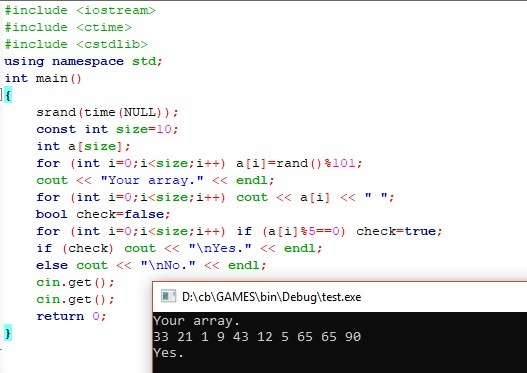Click the "bool check=false;" line
Viewport: 527px width, 373px height.
click(103, 214)
